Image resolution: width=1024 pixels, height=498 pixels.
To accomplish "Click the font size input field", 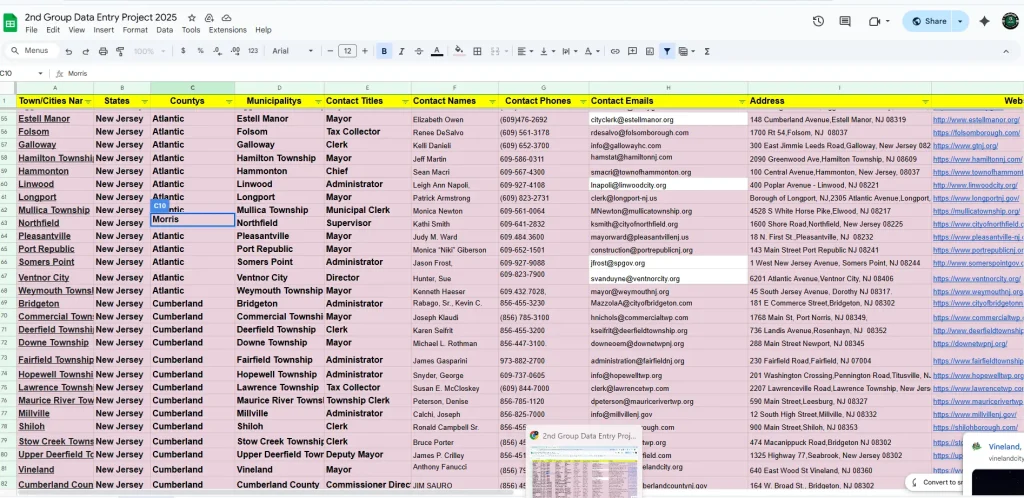I will (x=347, y=51).
